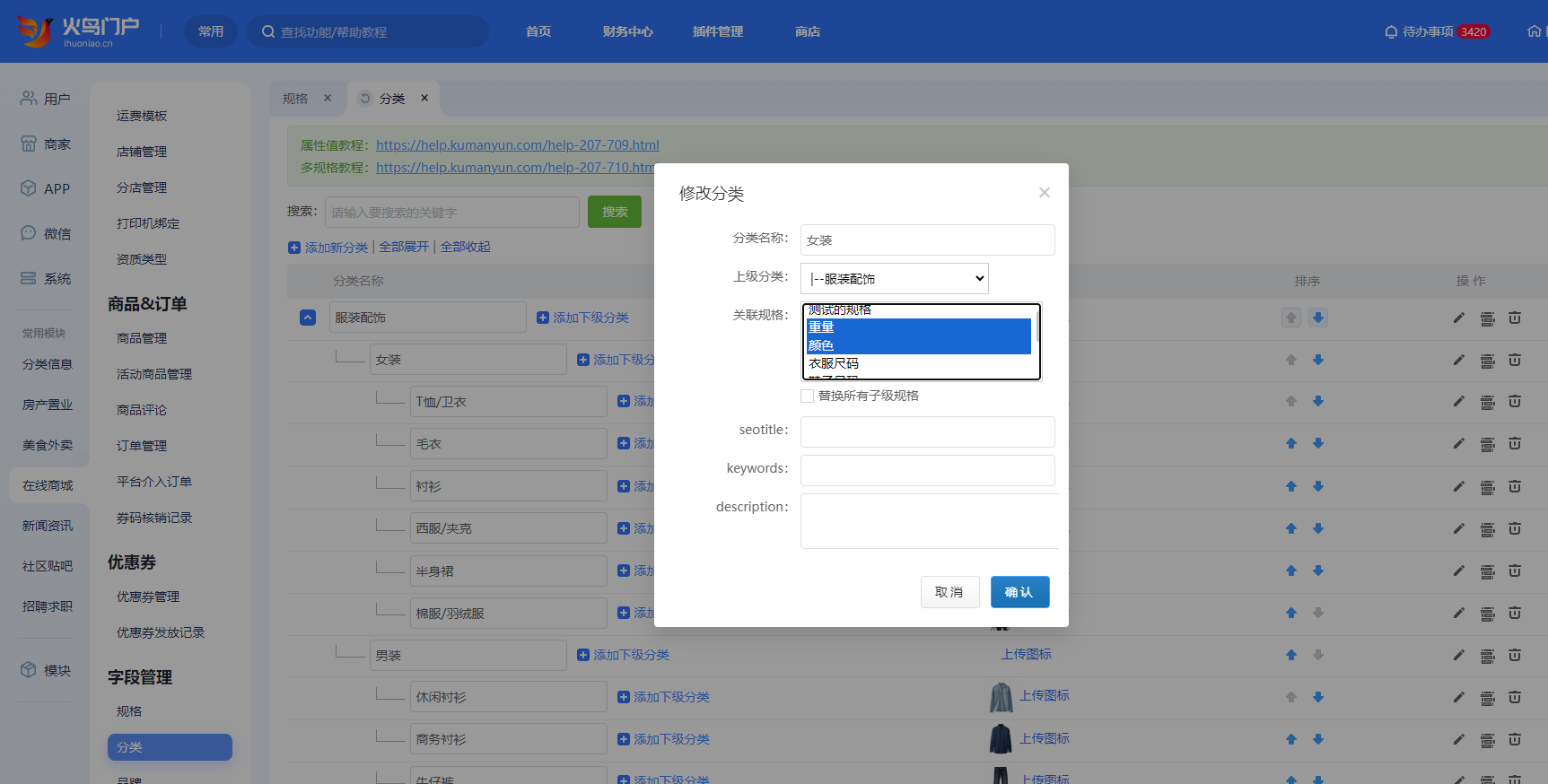Viewport: 1548px width, 784px height.
Task: Open the 用户 sidebar section
Action: coord(45,99)
